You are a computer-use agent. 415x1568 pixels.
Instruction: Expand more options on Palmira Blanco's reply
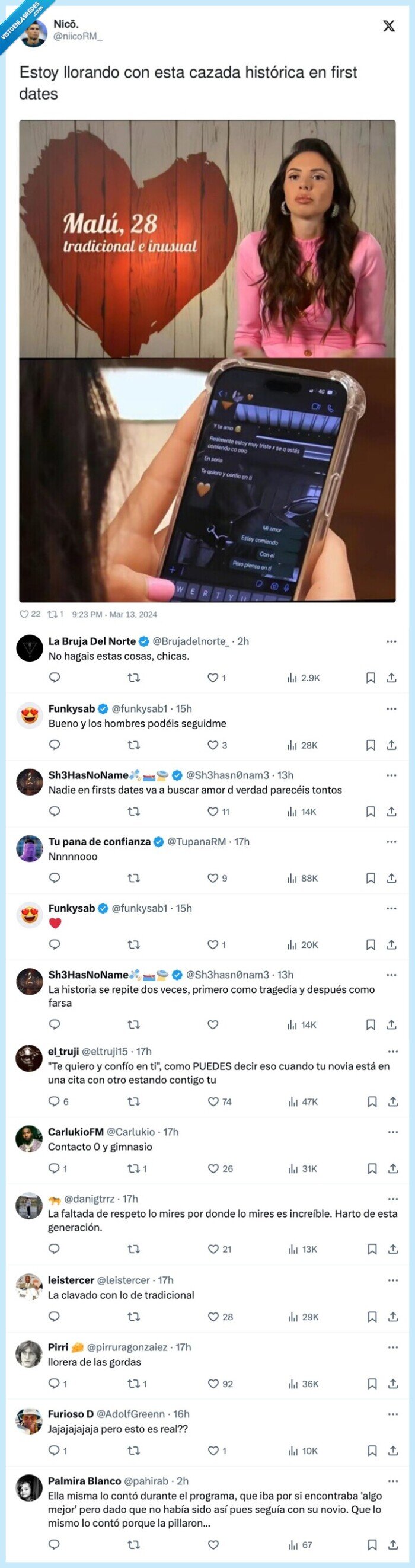point(392,1481)
